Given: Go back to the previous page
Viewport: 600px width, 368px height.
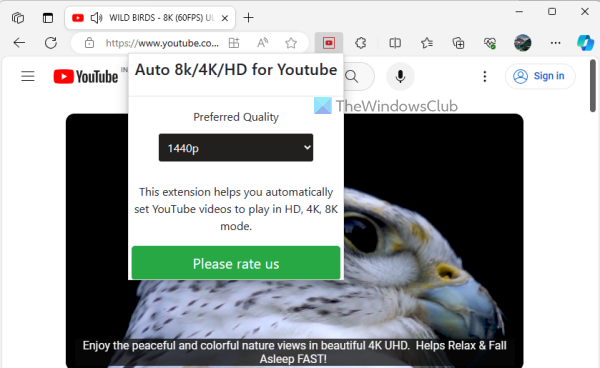Looking at the screenshot, I should click(x=19, y=43).
